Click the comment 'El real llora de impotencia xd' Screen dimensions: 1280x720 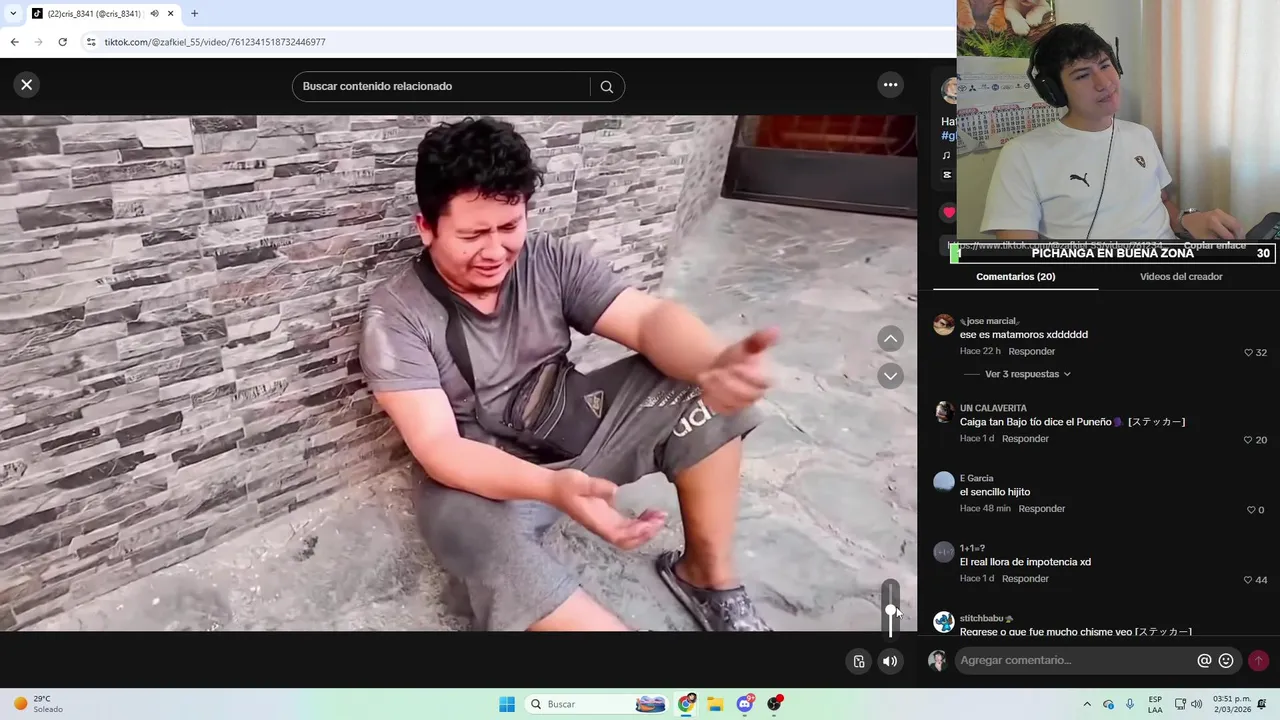click(1025, 562)
